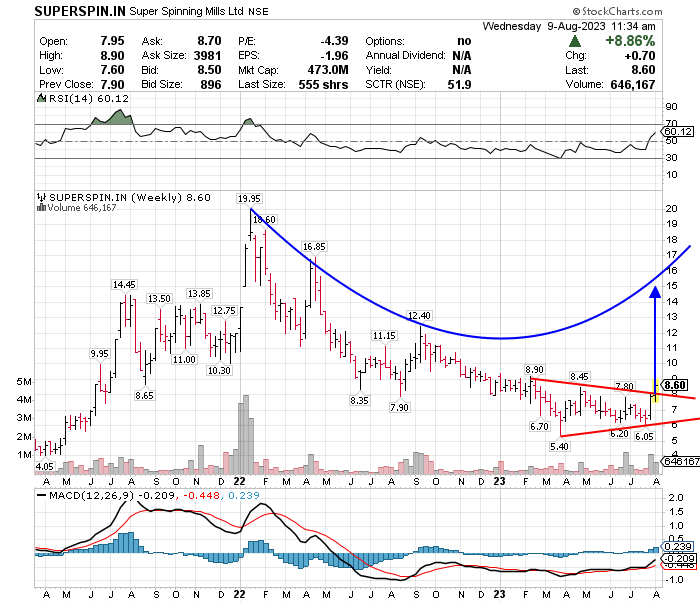This screenshot has width=700, height=603.
Task: Click the black line marker before MACD(12,26,9)
Action: (x=42, y=495)
